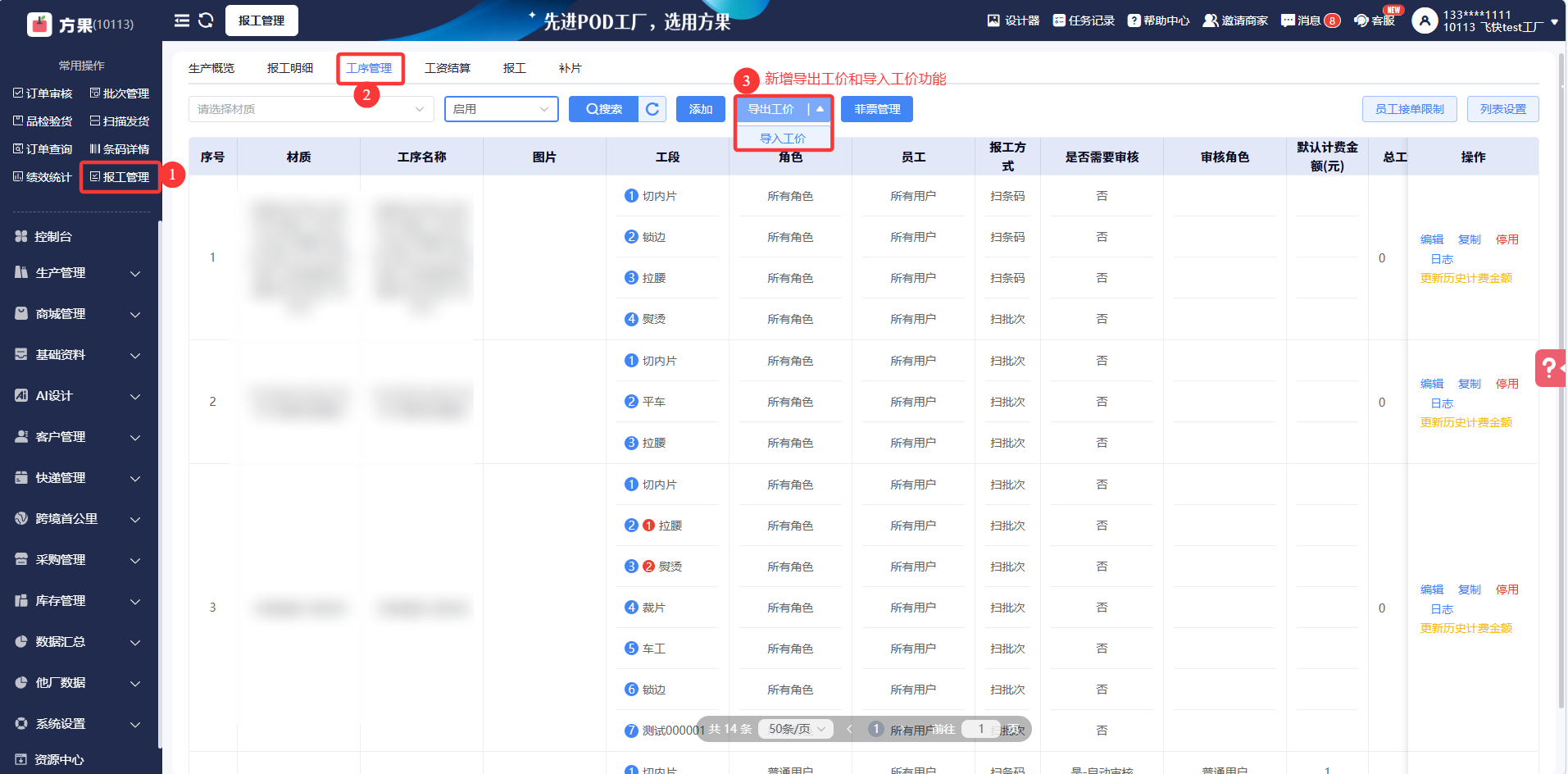The width and height of the screenshot is (1568, 774).
Task: Click the 添加 button
Action: tap(700, 109)
